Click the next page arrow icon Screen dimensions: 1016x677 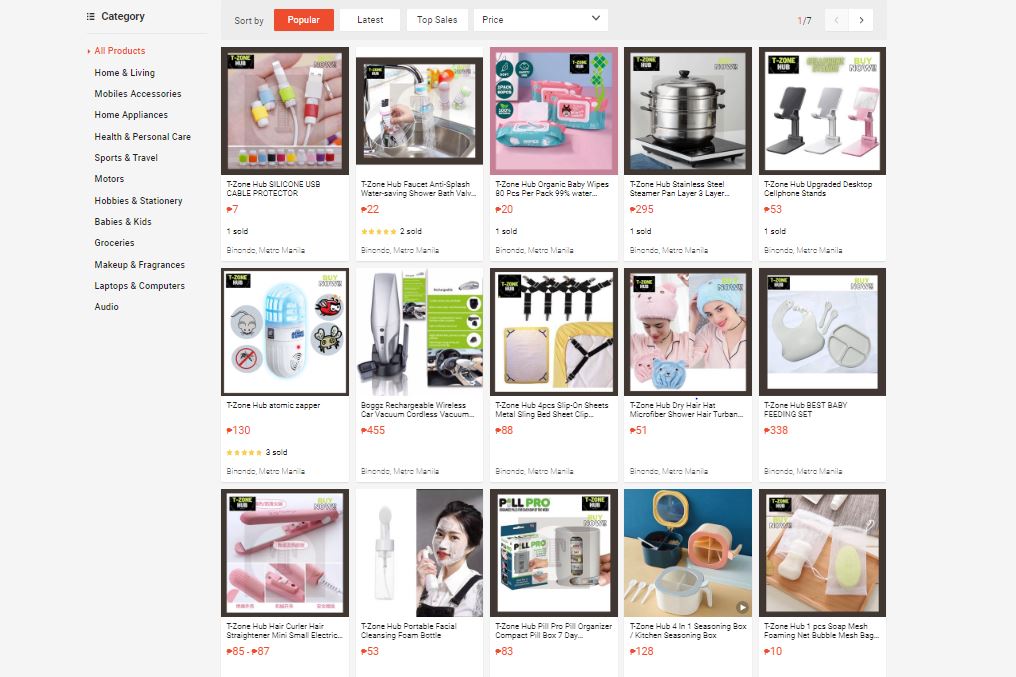click(x=861, y=20)
